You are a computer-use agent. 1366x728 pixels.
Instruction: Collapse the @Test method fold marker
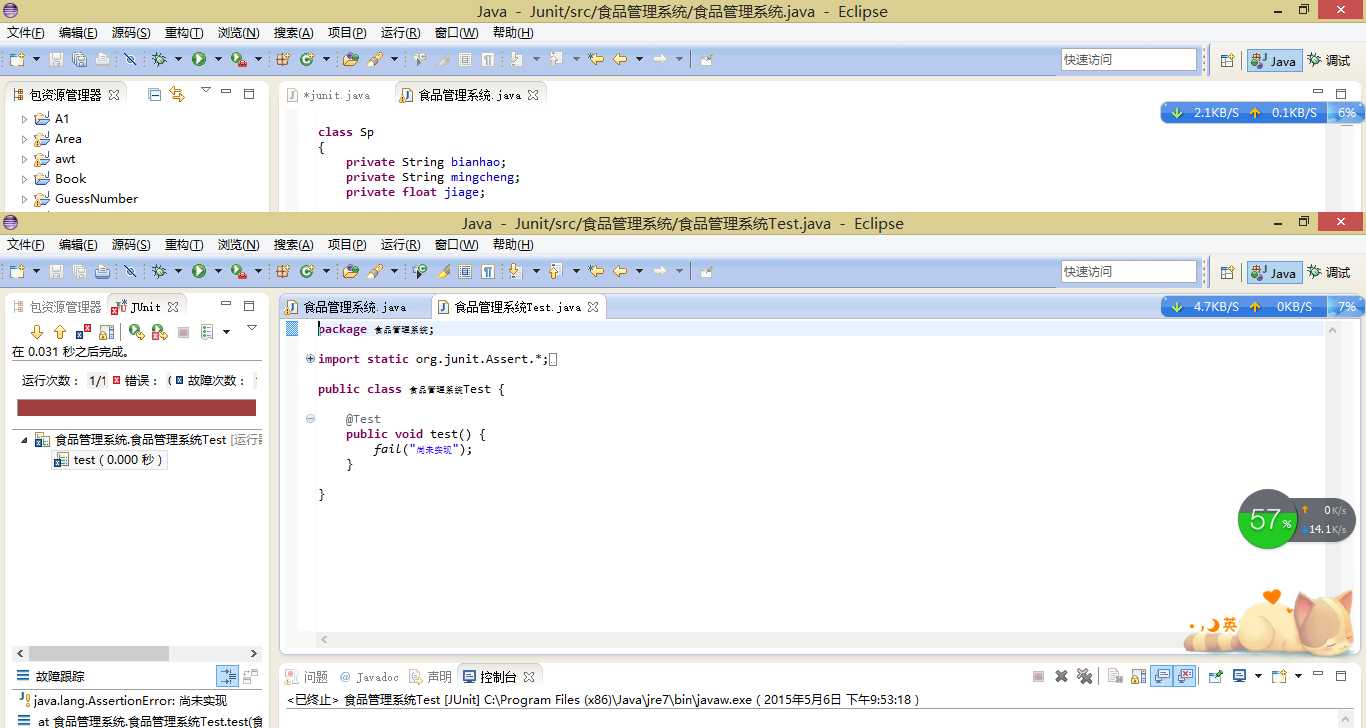pyautogui.click(x=310, y=419)
